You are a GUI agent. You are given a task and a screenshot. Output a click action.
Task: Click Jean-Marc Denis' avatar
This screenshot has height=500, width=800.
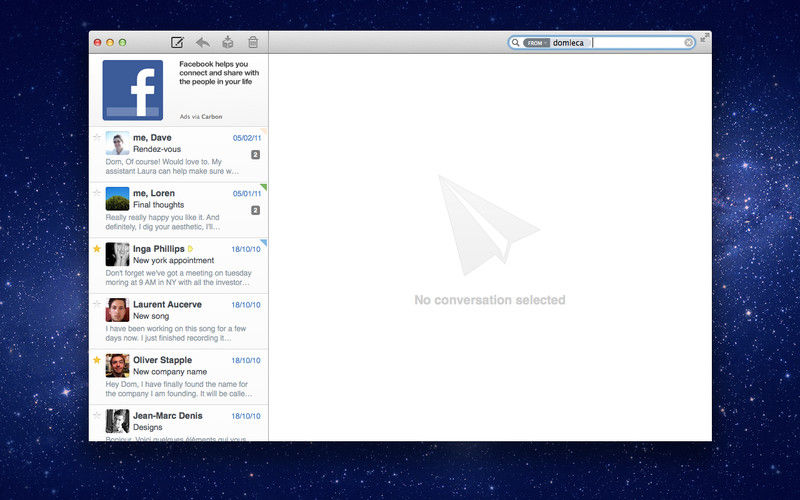117,421
